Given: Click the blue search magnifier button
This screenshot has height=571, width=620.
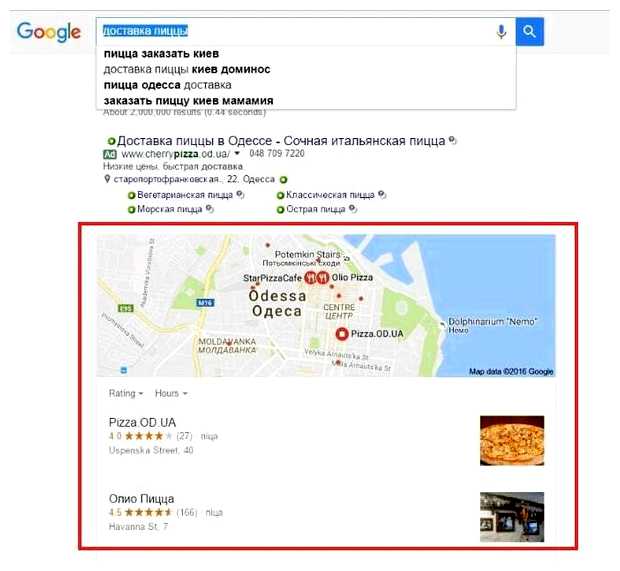Looking at the screenshot, I should click(529, 31).
